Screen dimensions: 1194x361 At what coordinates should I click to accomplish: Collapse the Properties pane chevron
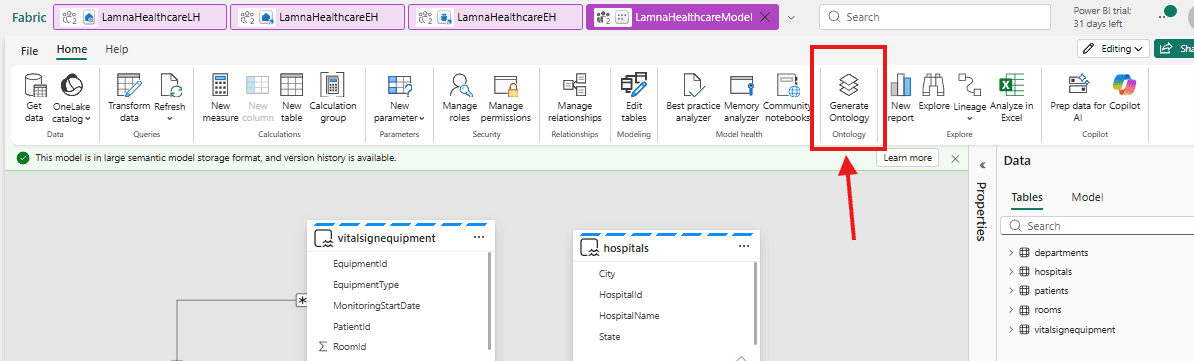tap(981, 164)
